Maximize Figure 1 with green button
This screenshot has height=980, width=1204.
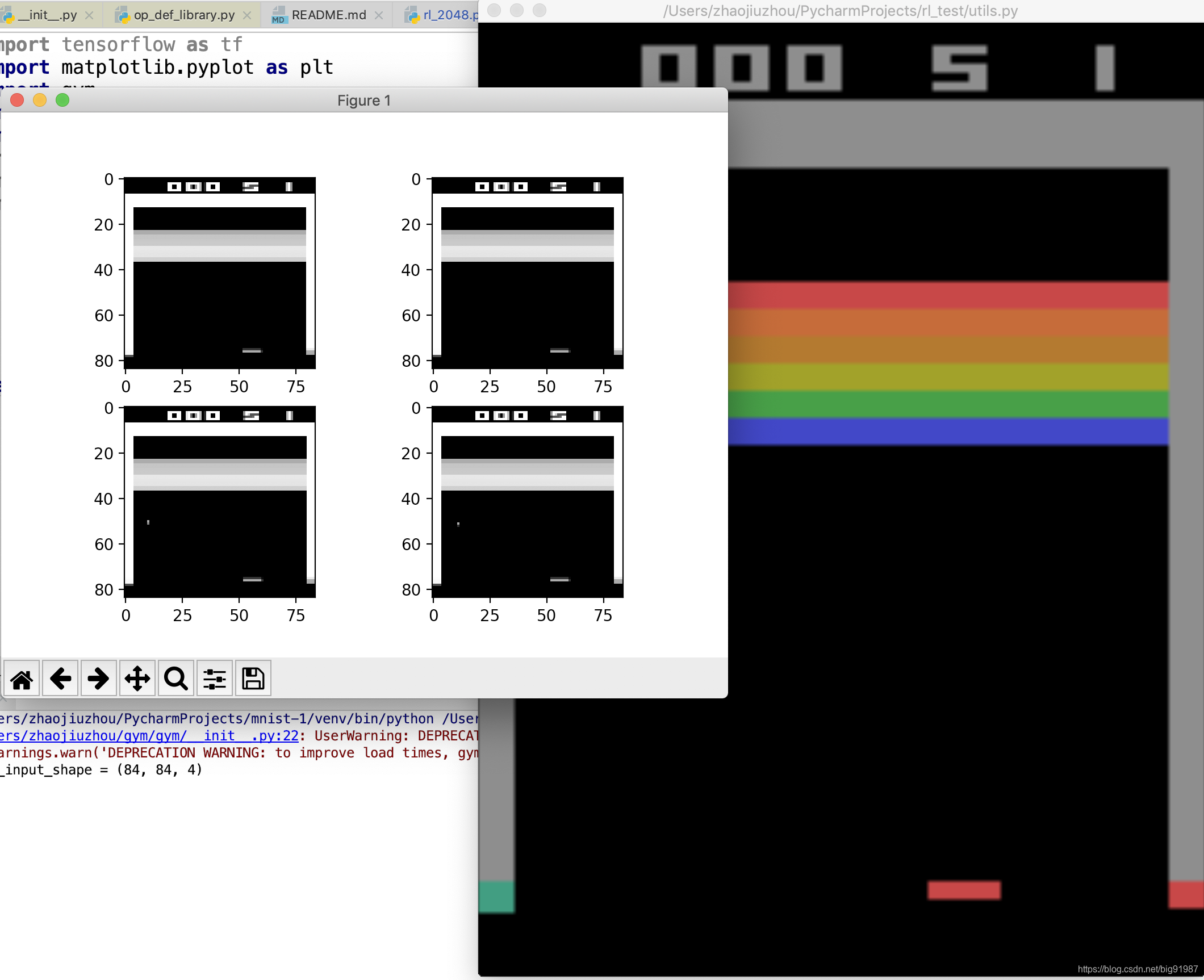[62, 100]
